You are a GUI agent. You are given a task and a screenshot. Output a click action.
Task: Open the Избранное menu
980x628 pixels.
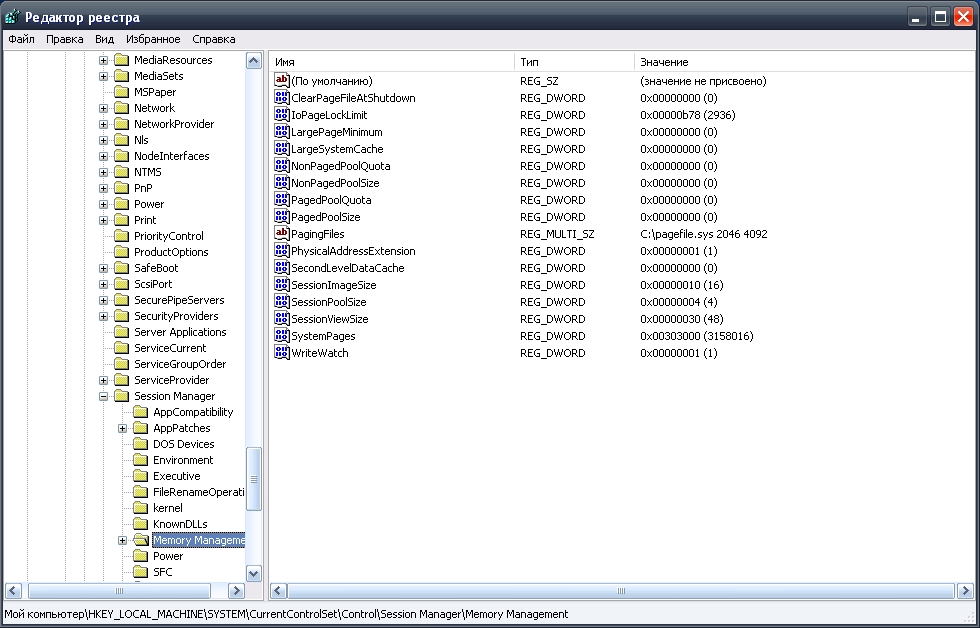point(153,39)
